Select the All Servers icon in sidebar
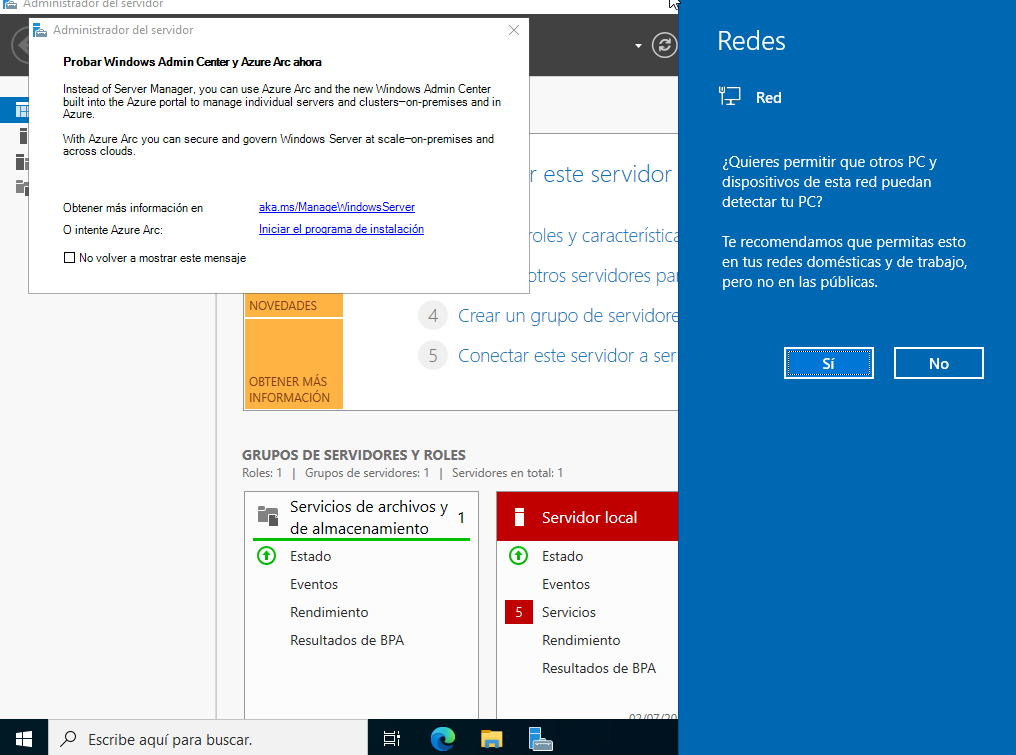The width and height of the screenshot is (1016, 755). 22,161
